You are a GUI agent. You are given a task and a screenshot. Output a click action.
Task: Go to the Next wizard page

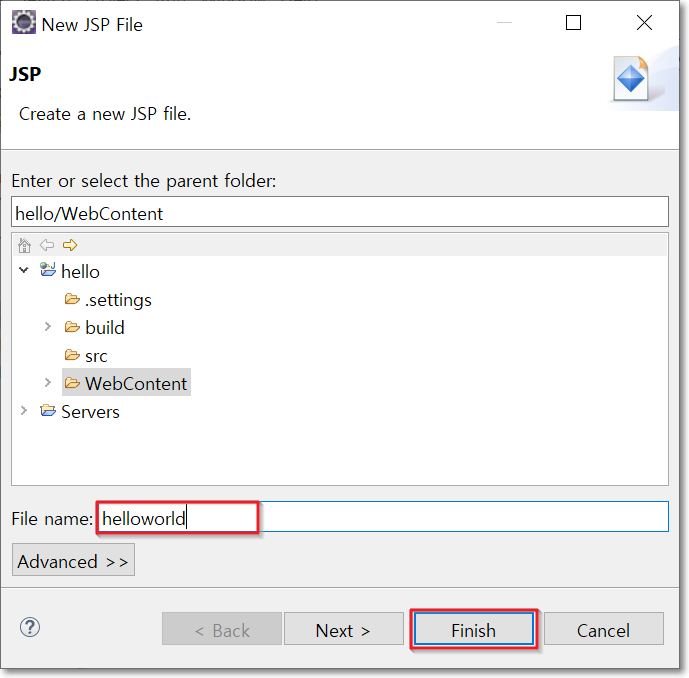pos(343,630)
